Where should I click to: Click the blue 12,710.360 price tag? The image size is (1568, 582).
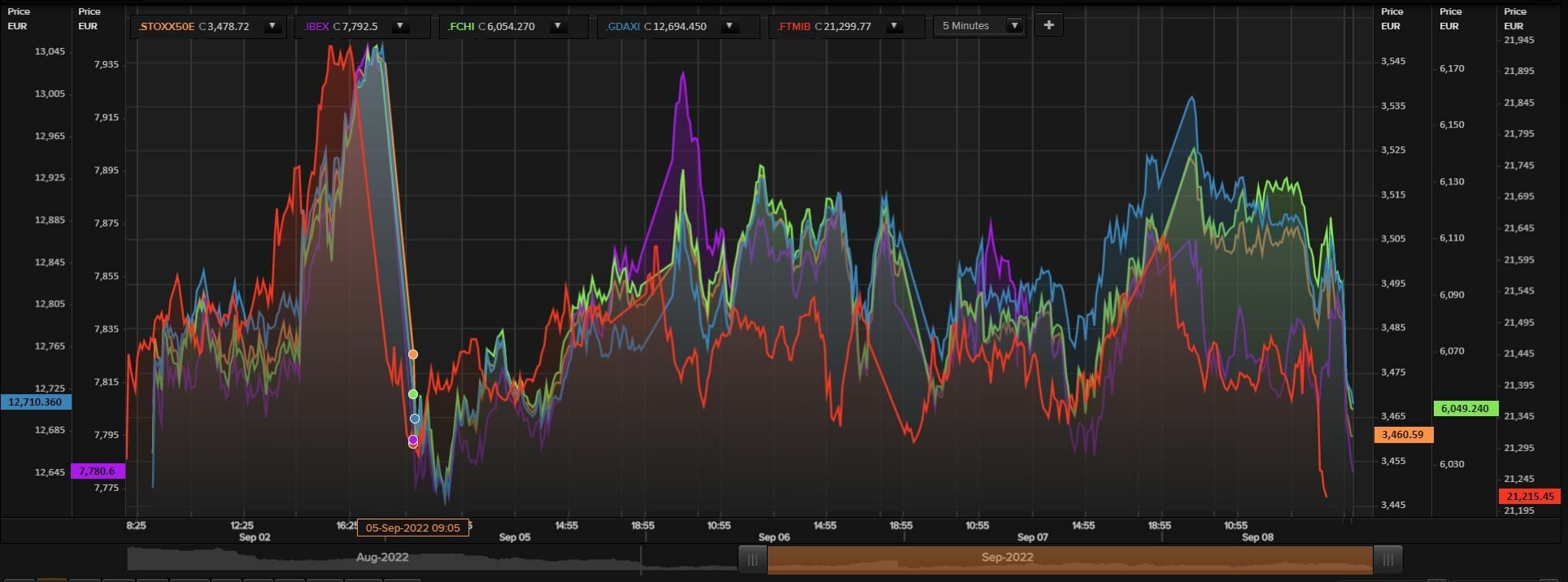click(x=36, y=402)
